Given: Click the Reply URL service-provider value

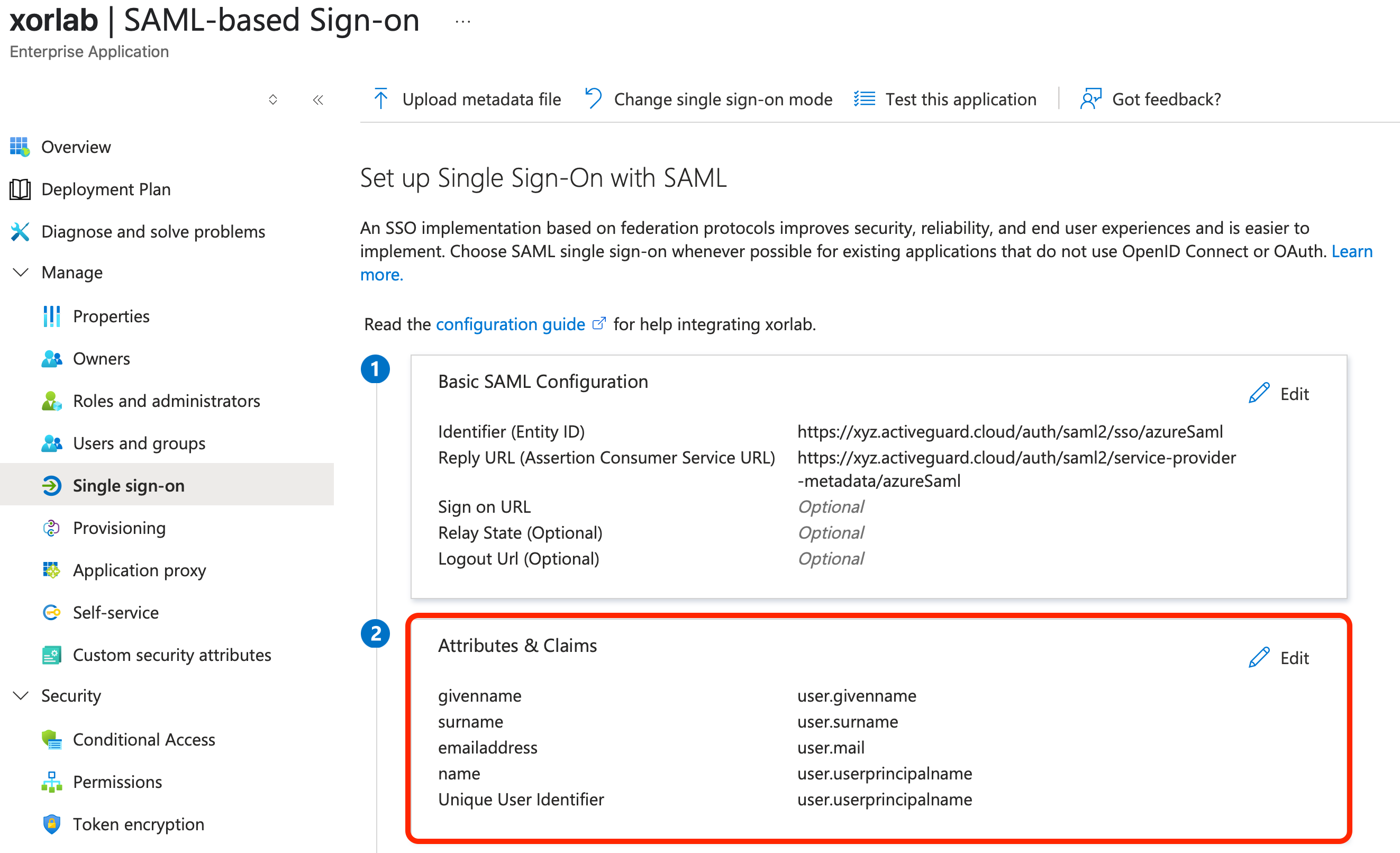Looking at the screenshot, I should 1016,469.
